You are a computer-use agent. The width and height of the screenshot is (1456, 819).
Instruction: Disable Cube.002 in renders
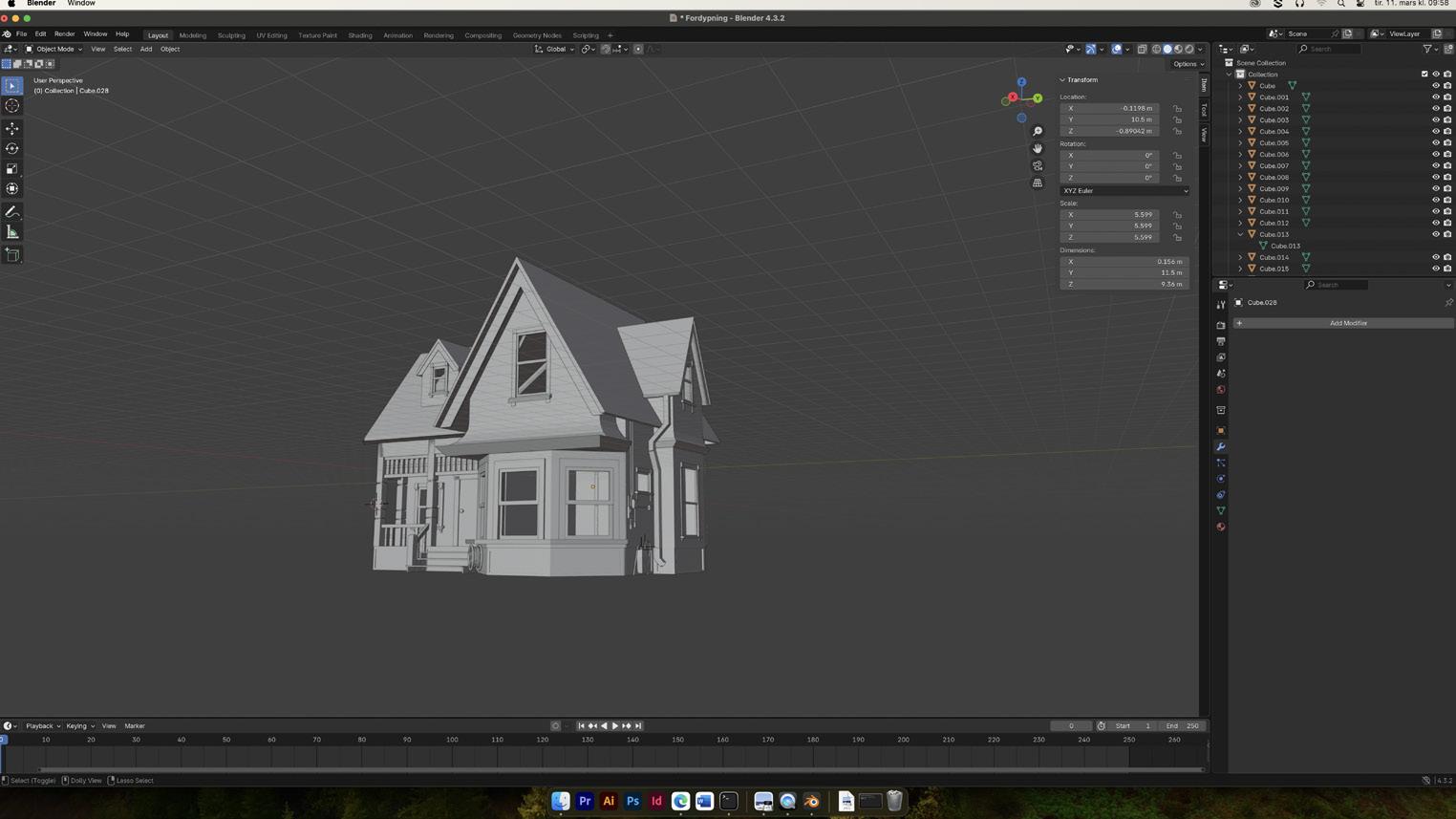coord(1447,108)
